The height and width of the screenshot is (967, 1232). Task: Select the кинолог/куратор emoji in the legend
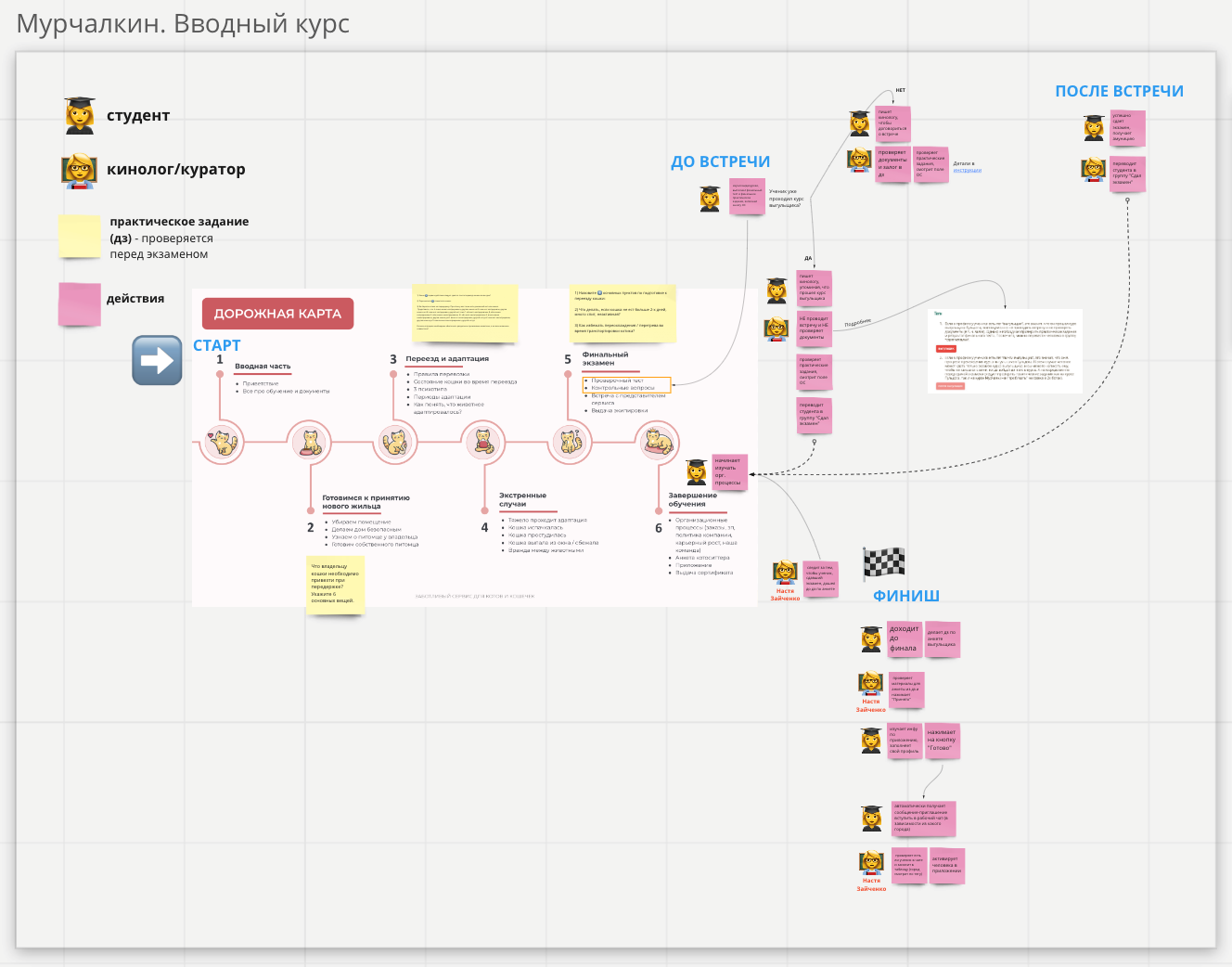click(x=80, y=170)
